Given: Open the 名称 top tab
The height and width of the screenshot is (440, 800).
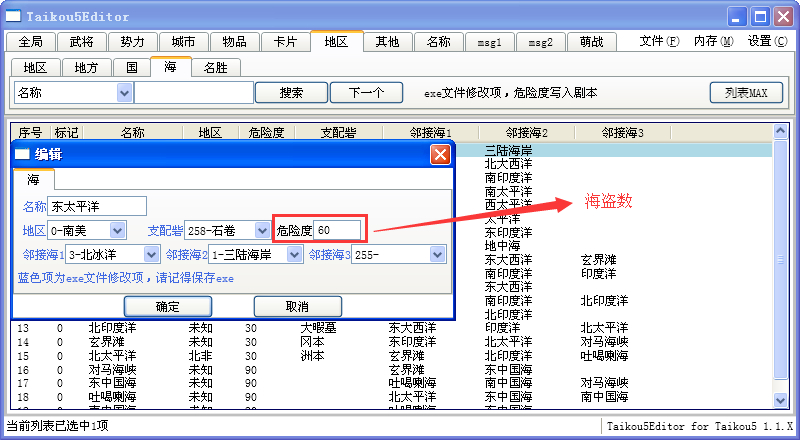Looking at the screenshot, I should (x=439, y=42).
